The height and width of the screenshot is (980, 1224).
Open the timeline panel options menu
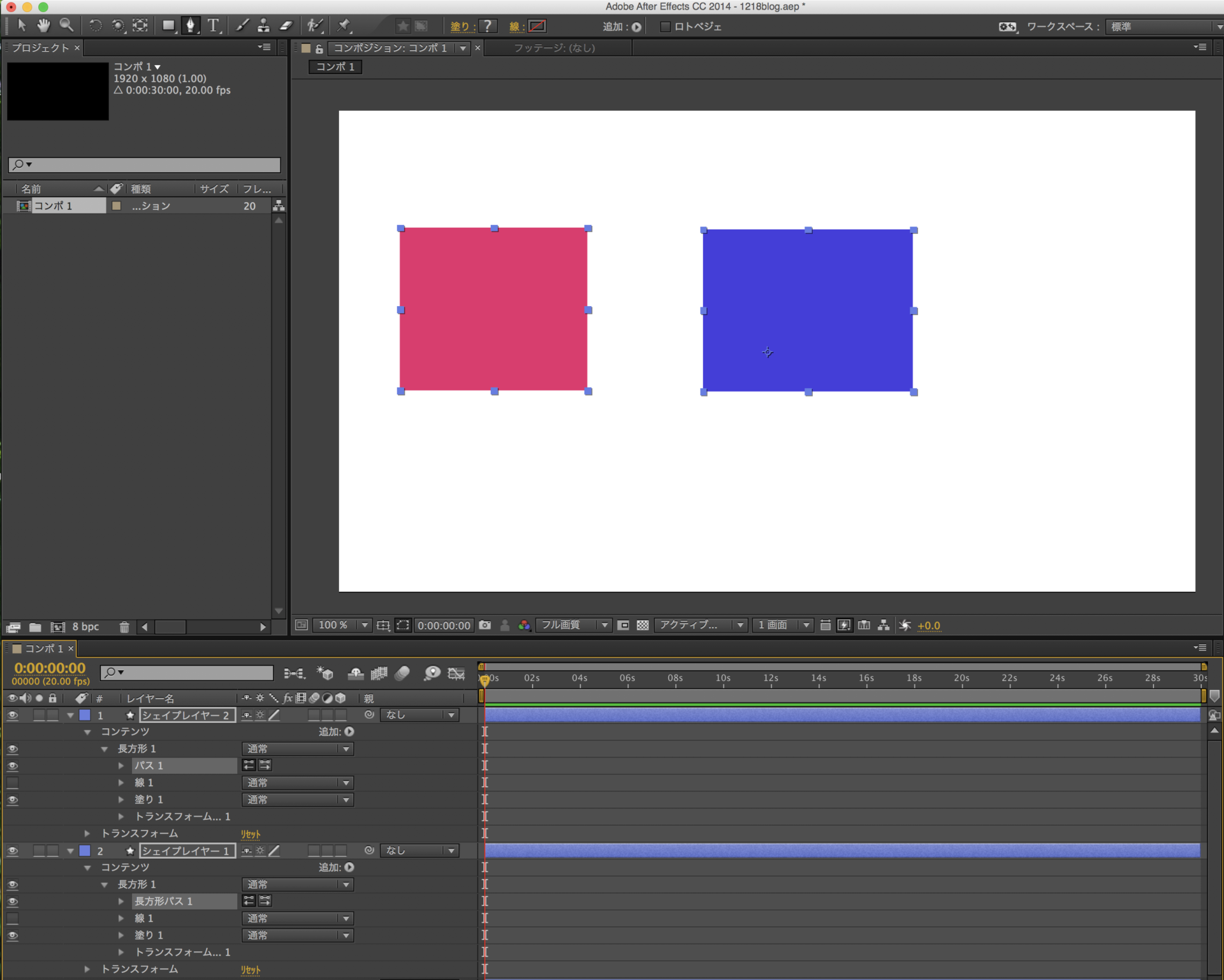[1200, 648]
